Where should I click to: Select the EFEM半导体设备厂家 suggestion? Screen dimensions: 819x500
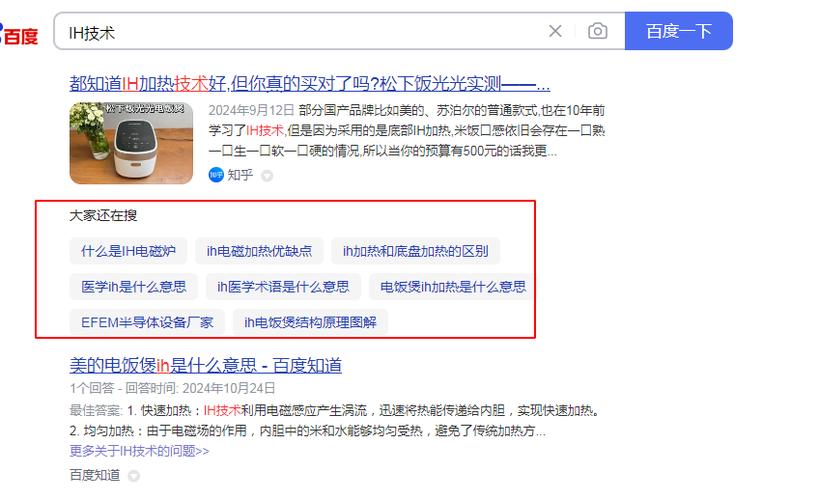coord(147,322)
